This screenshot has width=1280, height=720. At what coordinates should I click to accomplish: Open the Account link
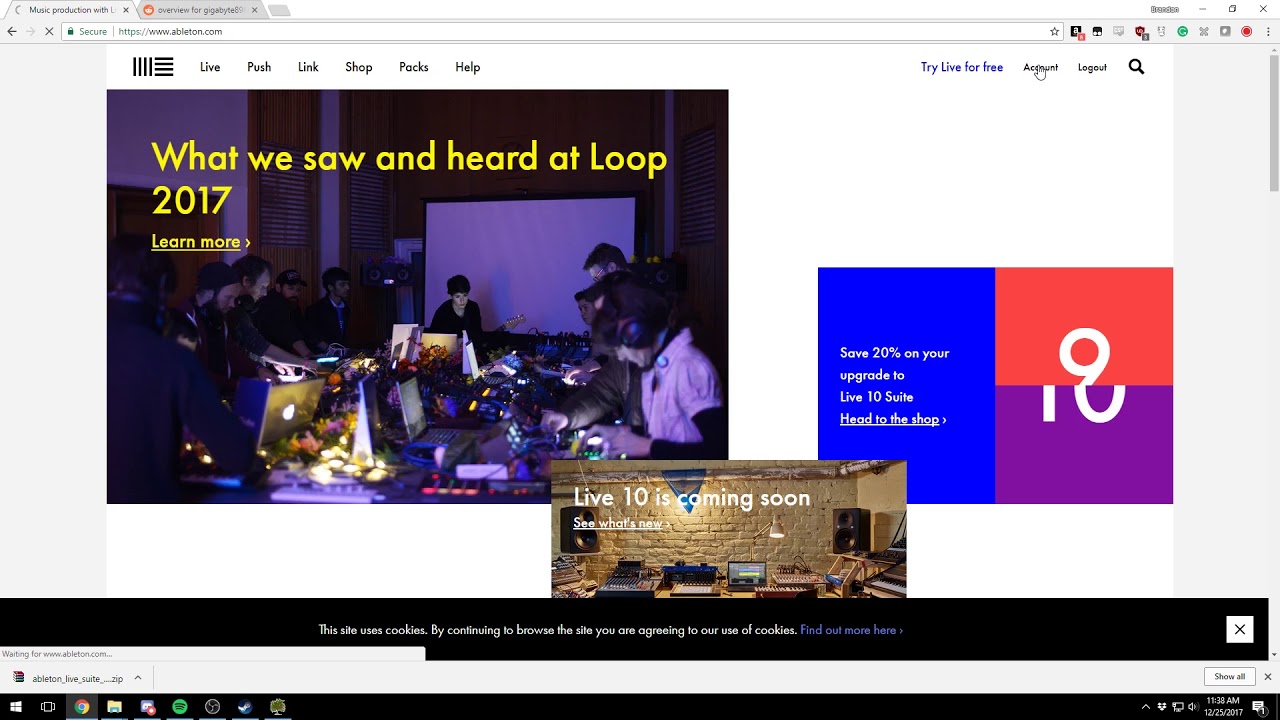[1040, 67]
